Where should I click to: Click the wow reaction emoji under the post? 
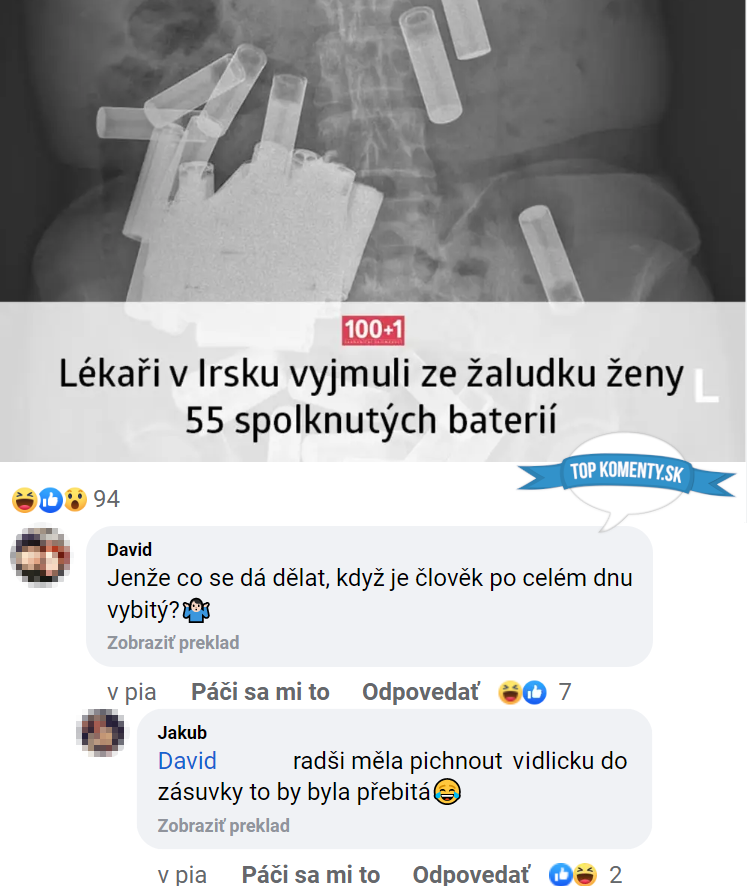coord(75,500)
